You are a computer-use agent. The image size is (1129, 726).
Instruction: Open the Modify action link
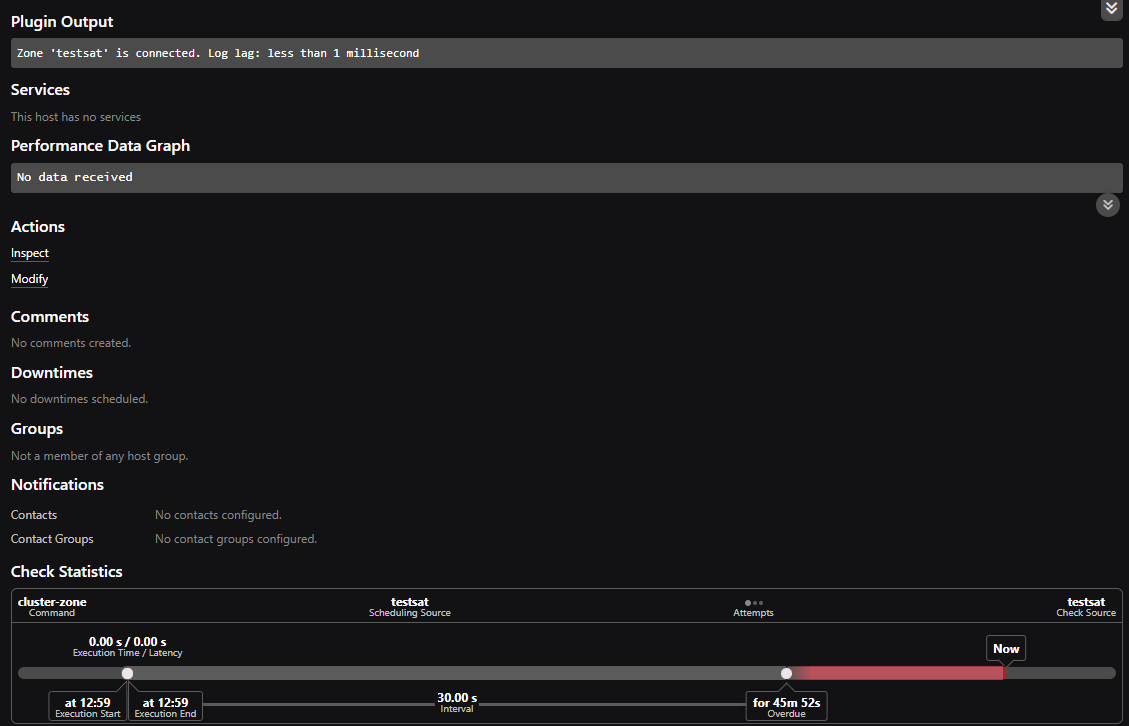tap(30, 279)
